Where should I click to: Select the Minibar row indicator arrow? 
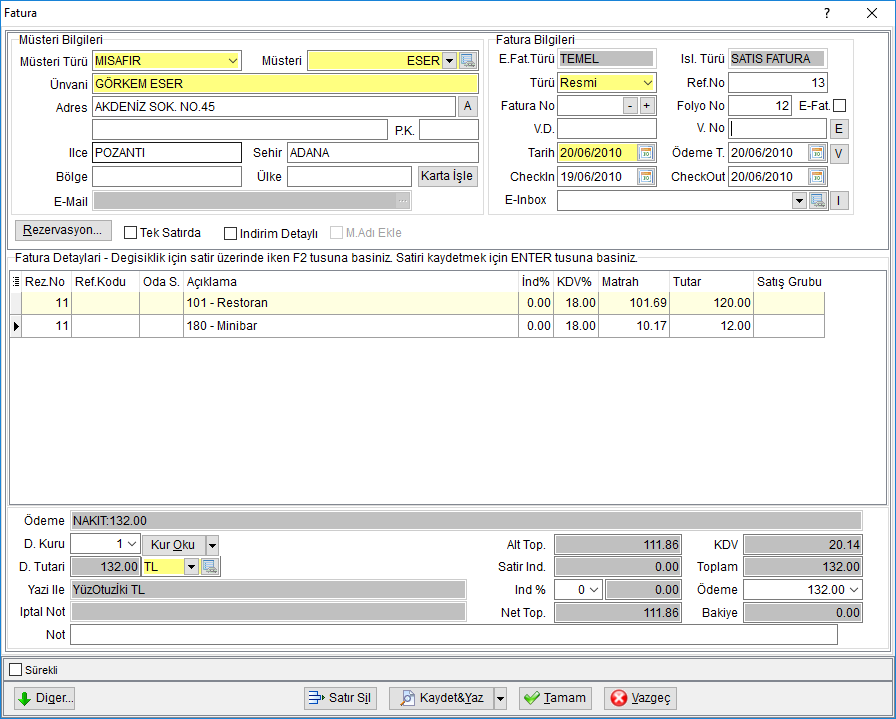point(16,326)
